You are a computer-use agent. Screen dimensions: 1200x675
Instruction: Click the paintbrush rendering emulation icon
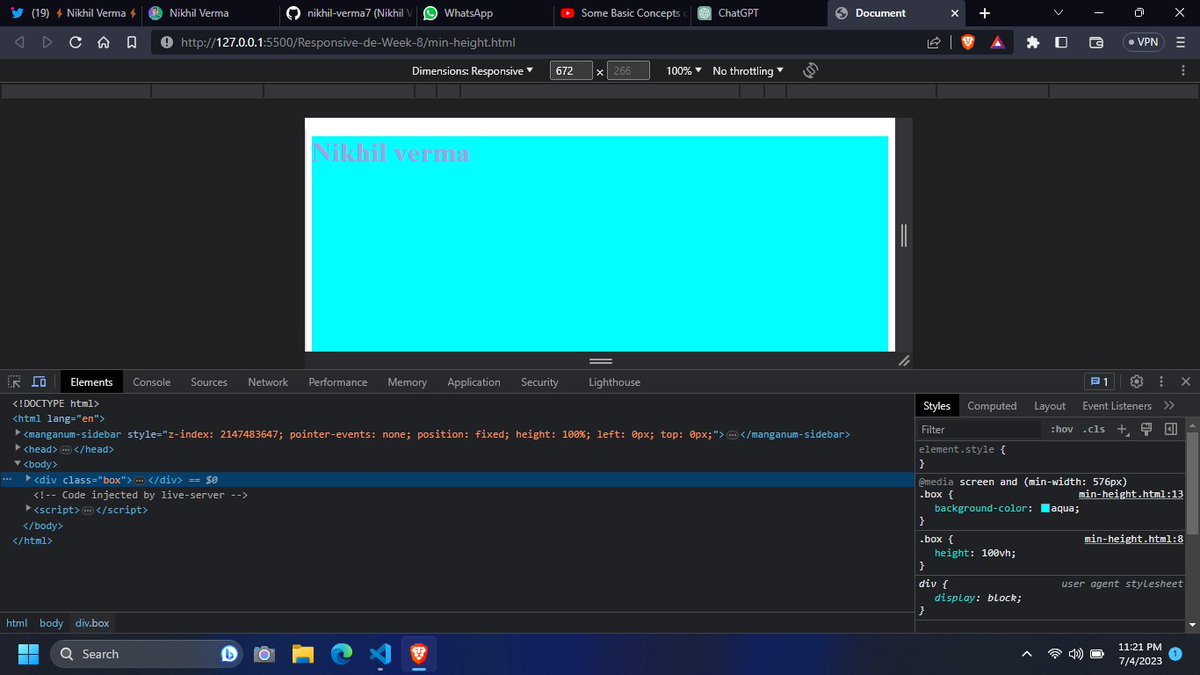click(x=1147, y=429)
